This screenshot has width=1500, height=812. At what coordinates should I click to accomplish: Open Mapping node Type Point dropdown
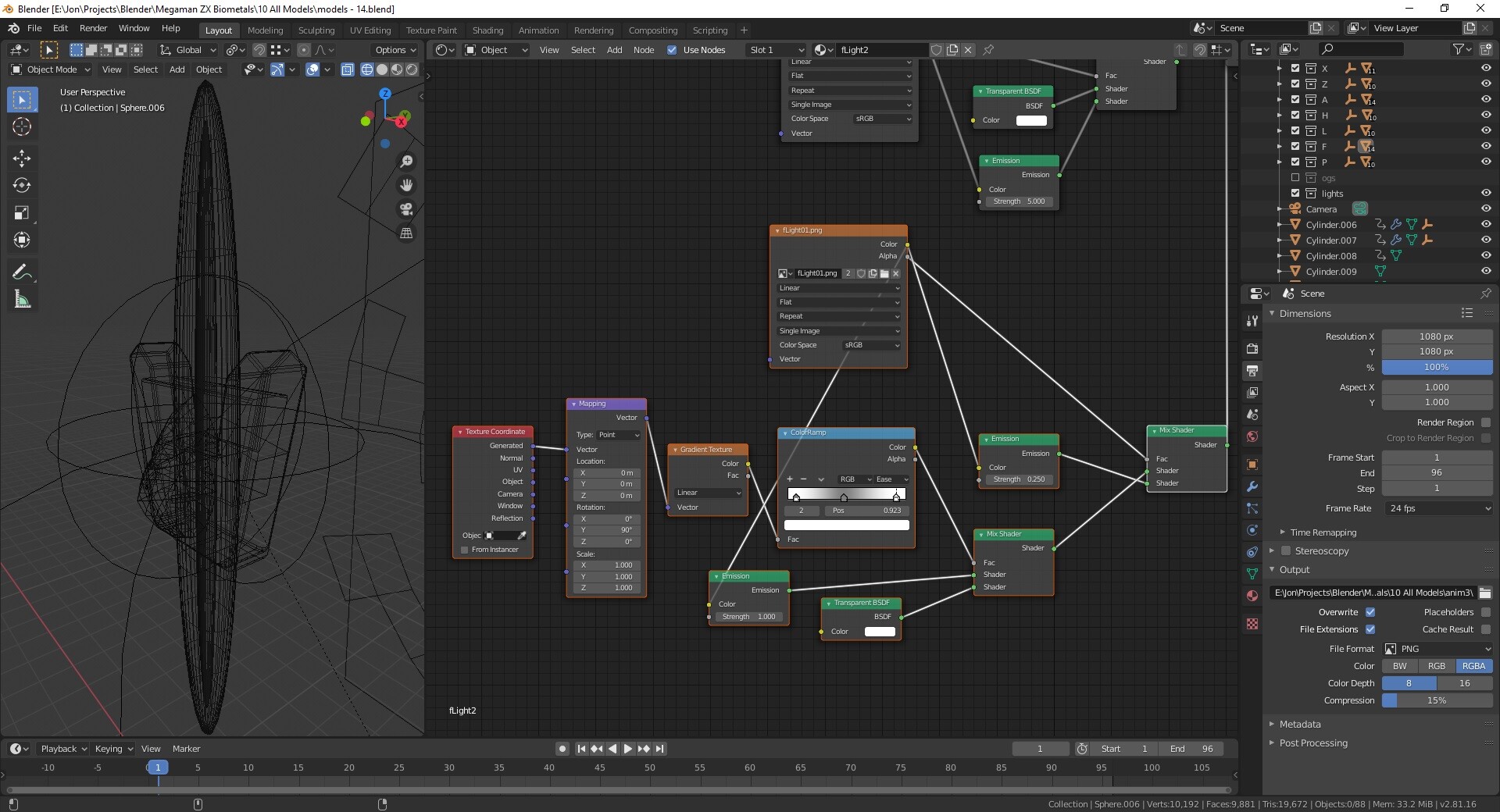[x=620, y=435]
